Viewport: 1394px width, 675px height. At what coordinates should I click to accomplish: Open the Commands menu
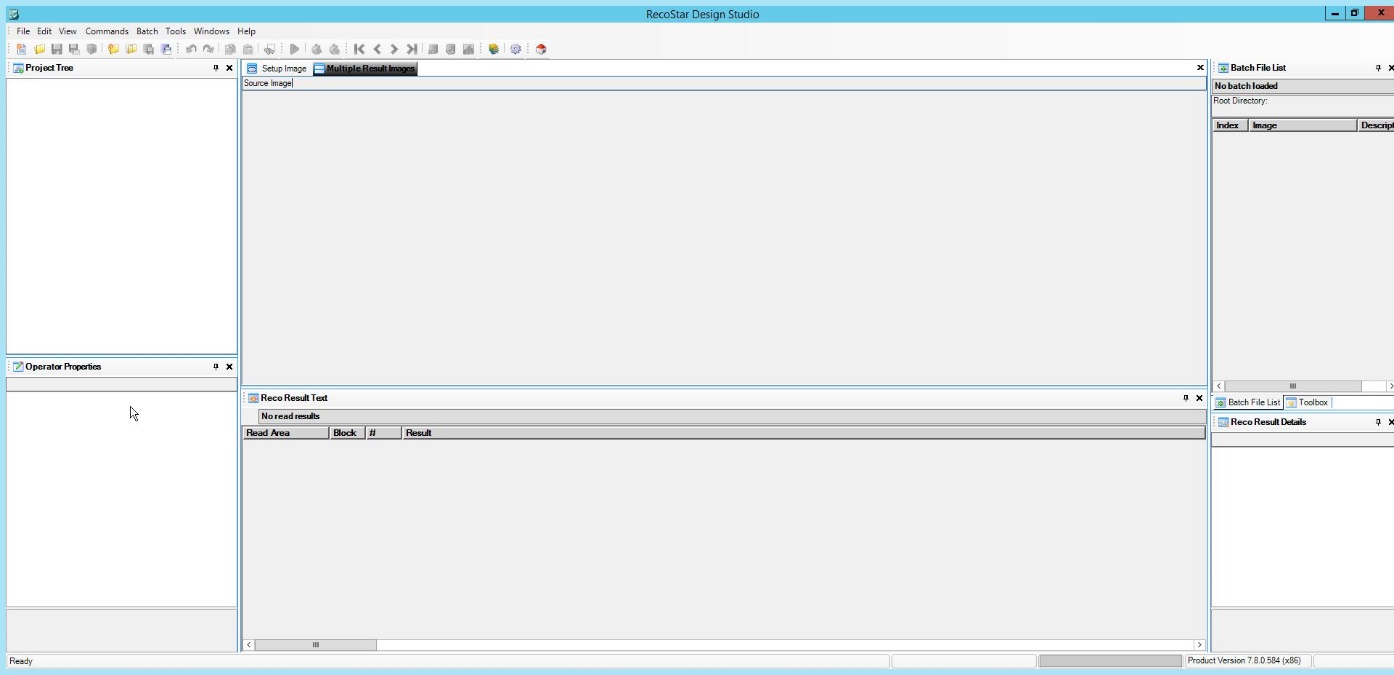click(107, 31)
